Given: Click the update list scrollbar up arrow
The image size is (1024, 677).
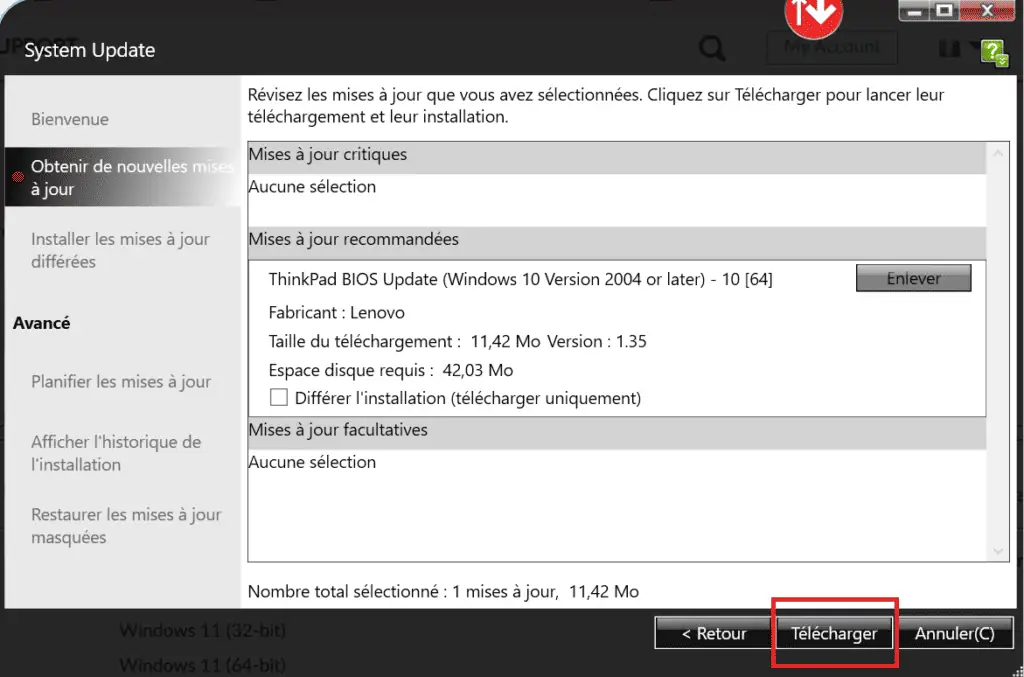Looking at the screenshot, I should (x=998, y=154).
